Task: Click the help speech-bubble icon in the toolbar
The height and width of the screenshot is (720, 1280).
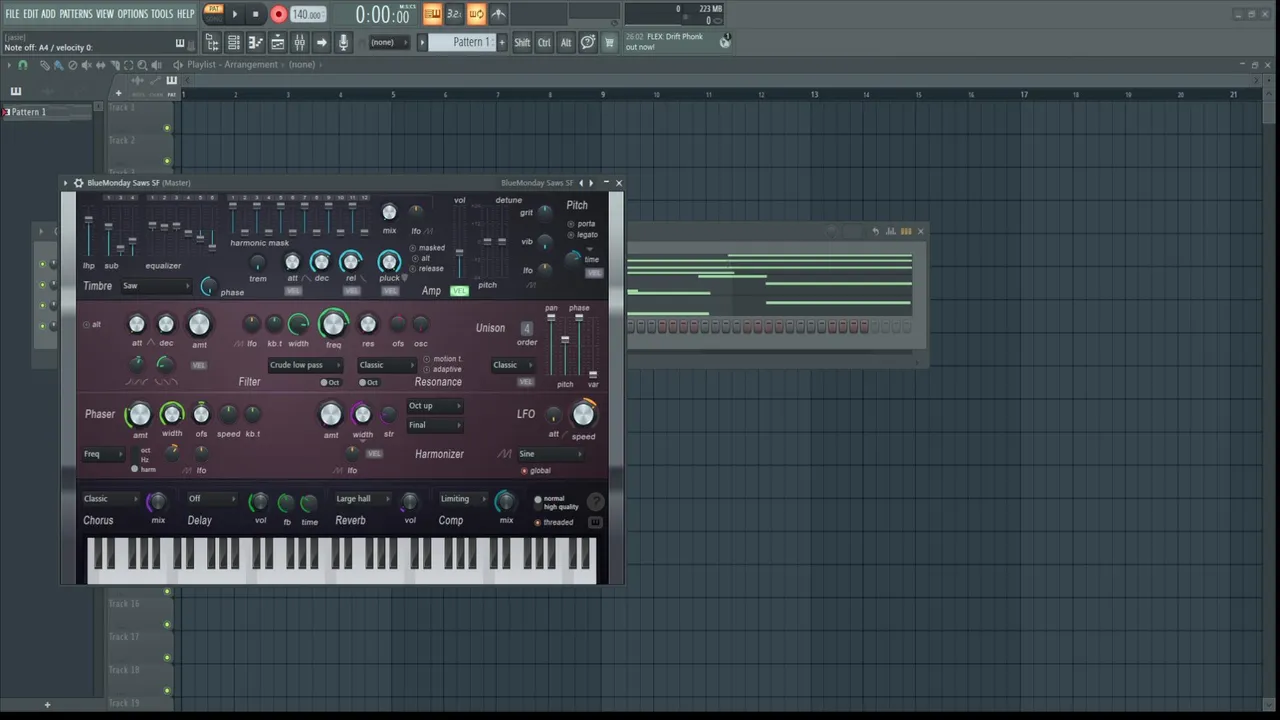Action: 588,42
